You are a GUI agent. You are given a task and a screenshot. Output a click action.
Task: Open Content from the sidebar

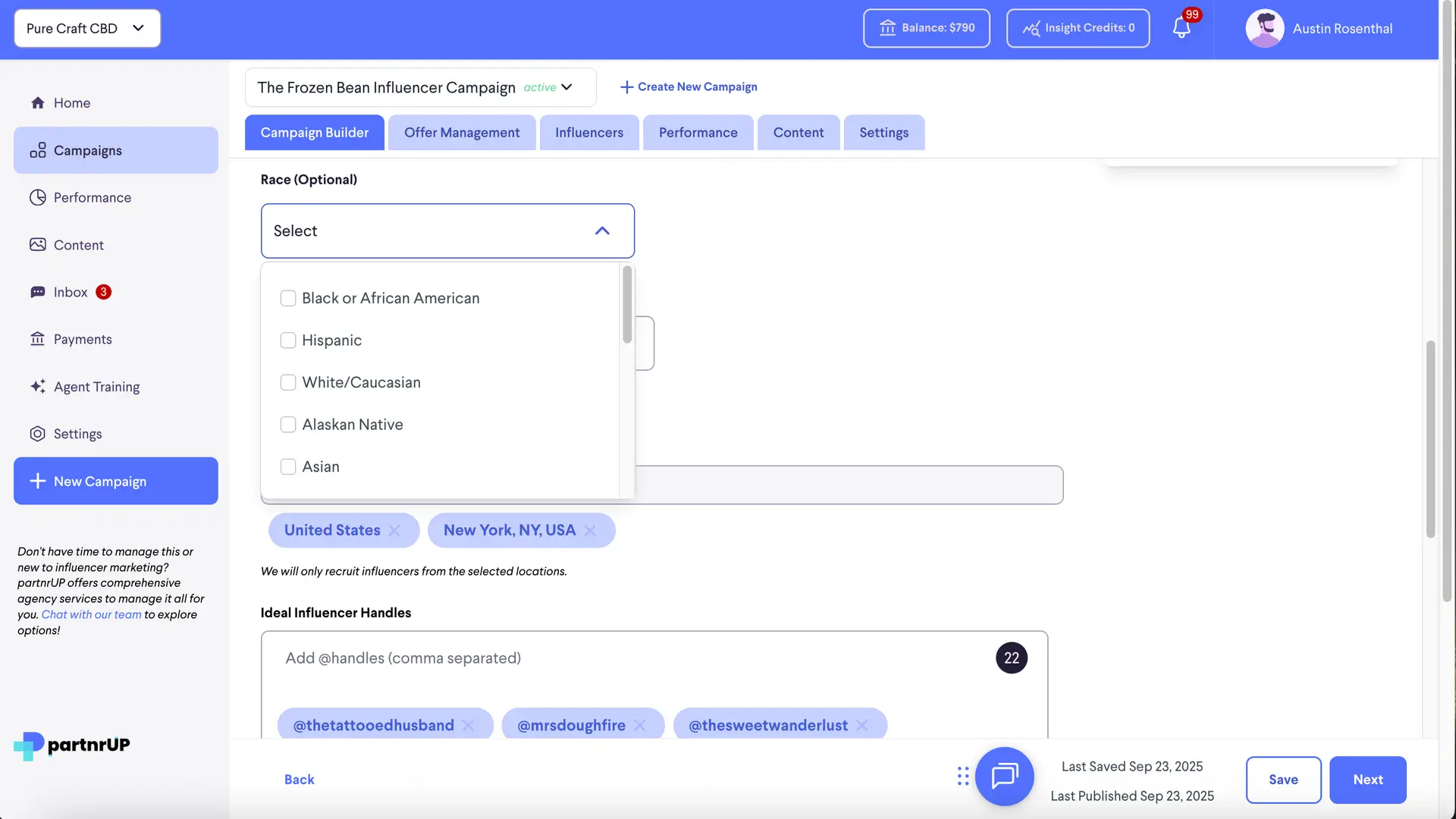[78, 244]
